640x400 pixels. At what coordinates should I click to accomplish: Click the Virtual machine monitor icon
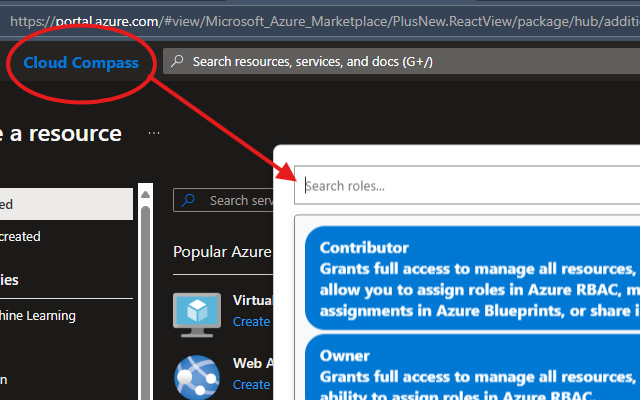(x=197, y=311)
